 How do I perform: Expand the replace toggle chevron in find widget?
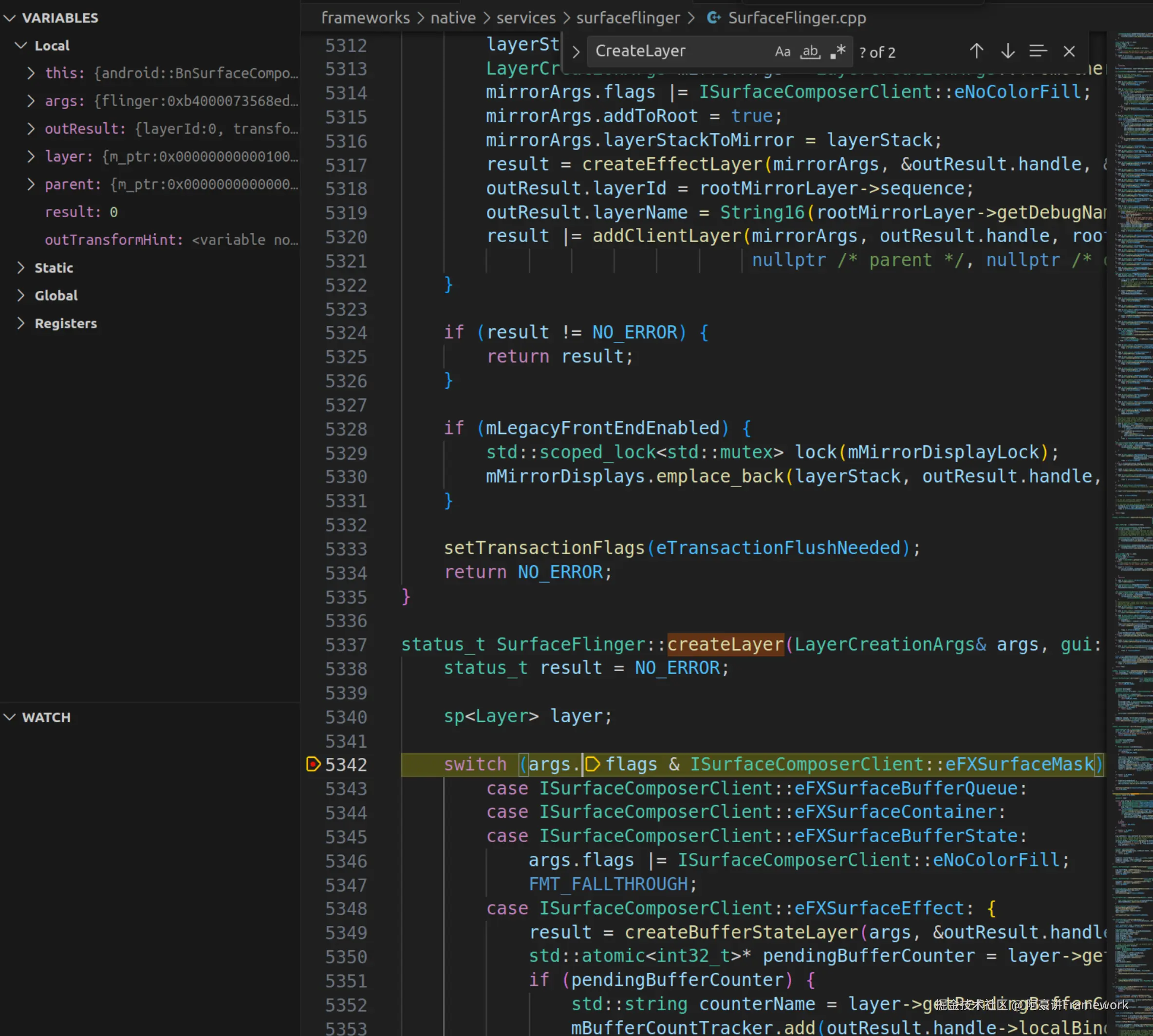(576, 52)
